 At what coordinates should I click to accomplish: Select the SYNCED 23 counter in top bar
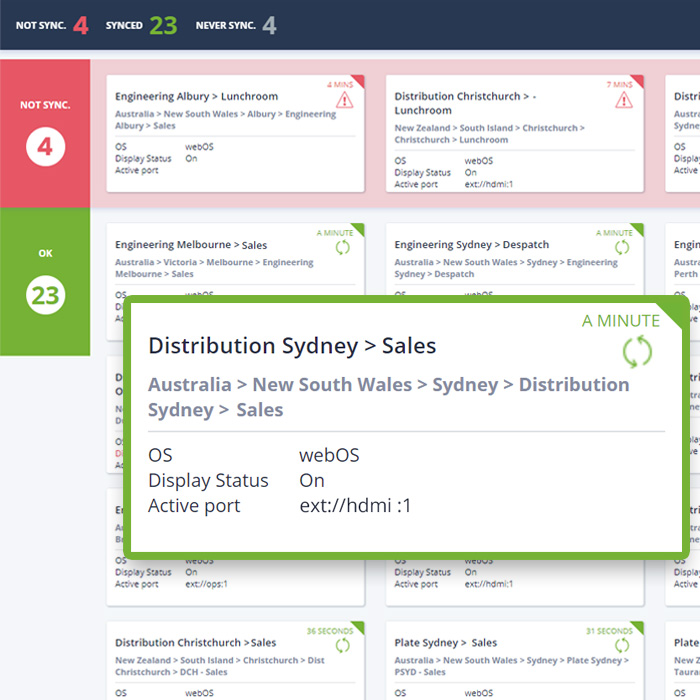coord(141,25)
